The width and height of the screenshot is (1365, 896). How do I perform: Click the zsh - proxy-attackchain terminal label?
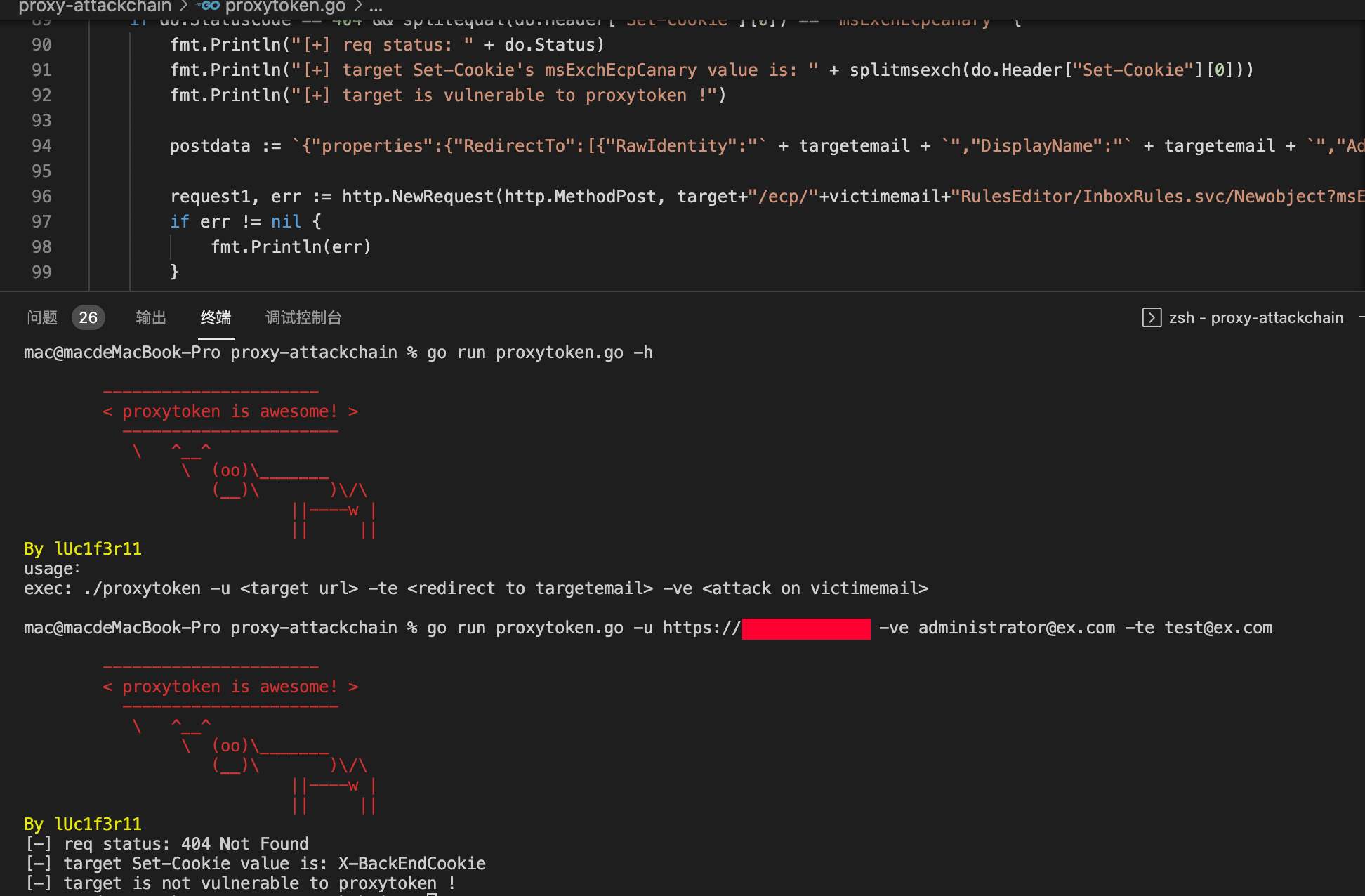click(x=1255, y=317)
